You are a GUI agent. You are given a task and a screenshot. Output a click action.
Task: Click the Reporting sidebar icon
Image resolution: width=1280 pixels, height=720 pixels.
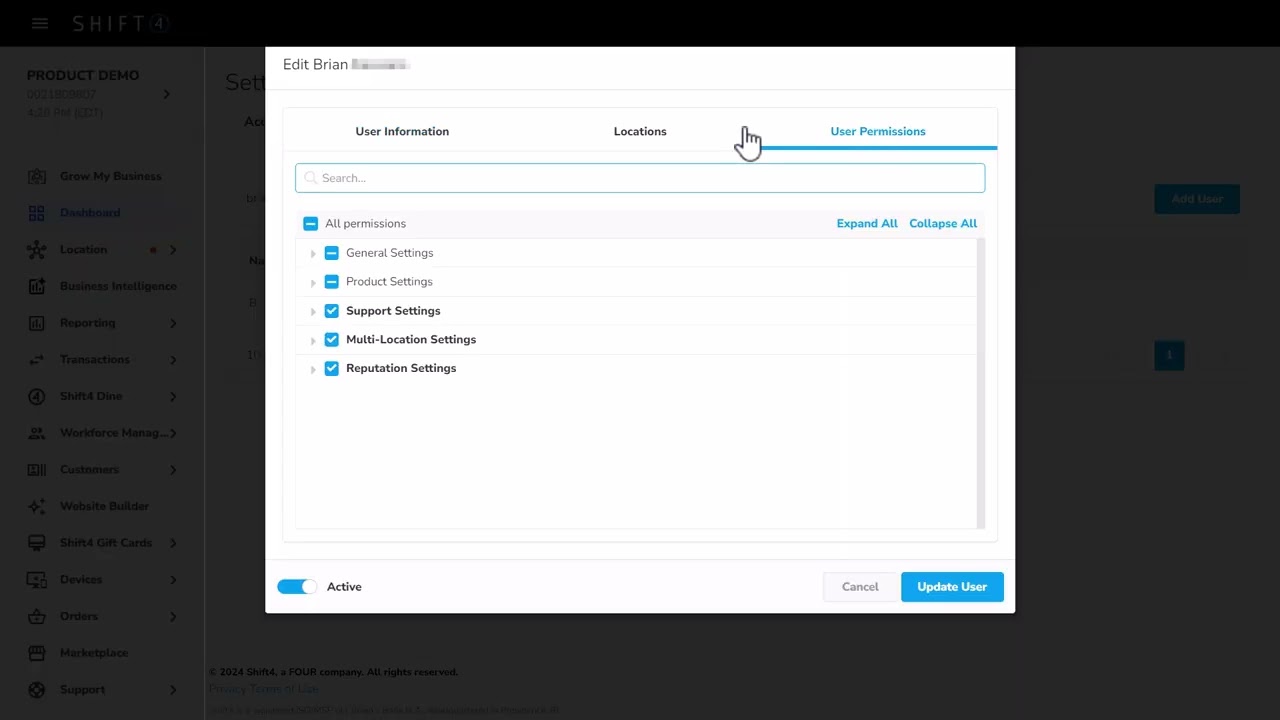click(x=37, y=323)
